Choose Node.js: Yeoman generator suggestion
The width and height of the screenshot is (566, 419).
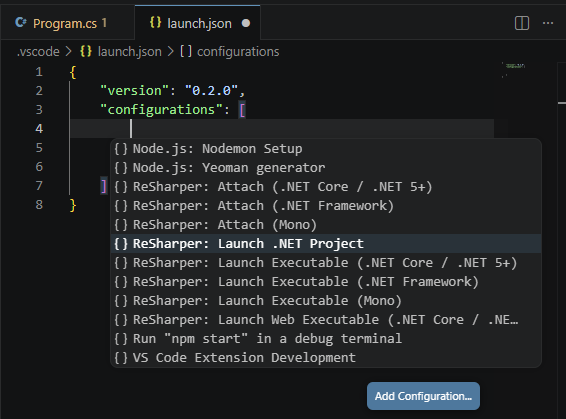pos(326,168)
